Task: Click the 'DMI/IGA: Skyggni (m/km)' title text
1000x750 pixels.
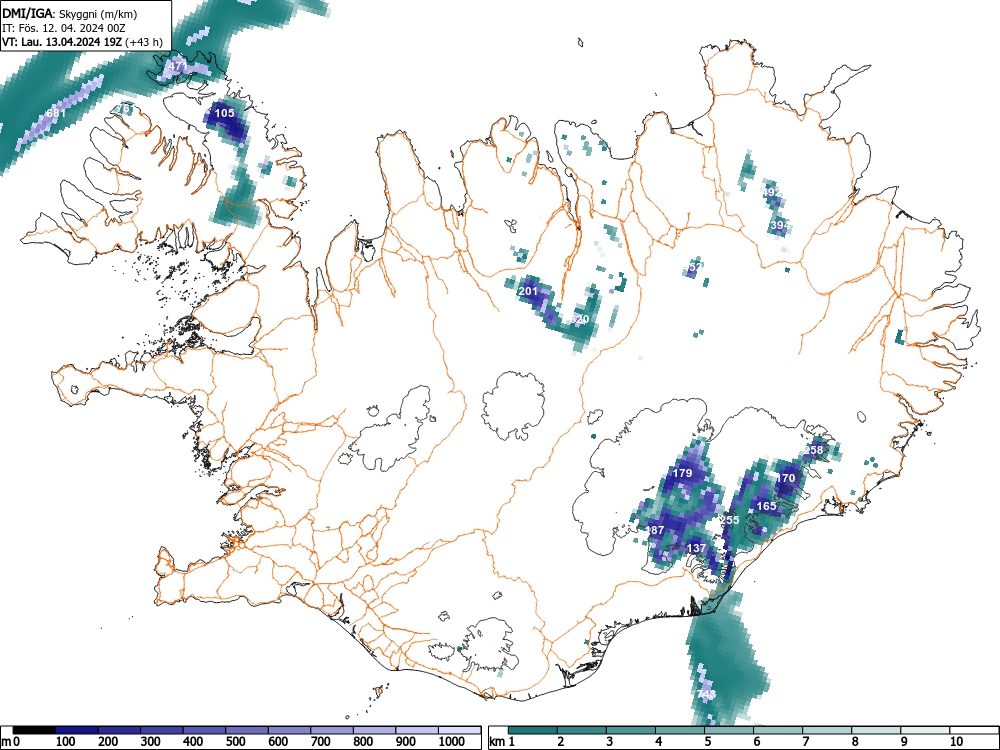Action: point(70,13)
